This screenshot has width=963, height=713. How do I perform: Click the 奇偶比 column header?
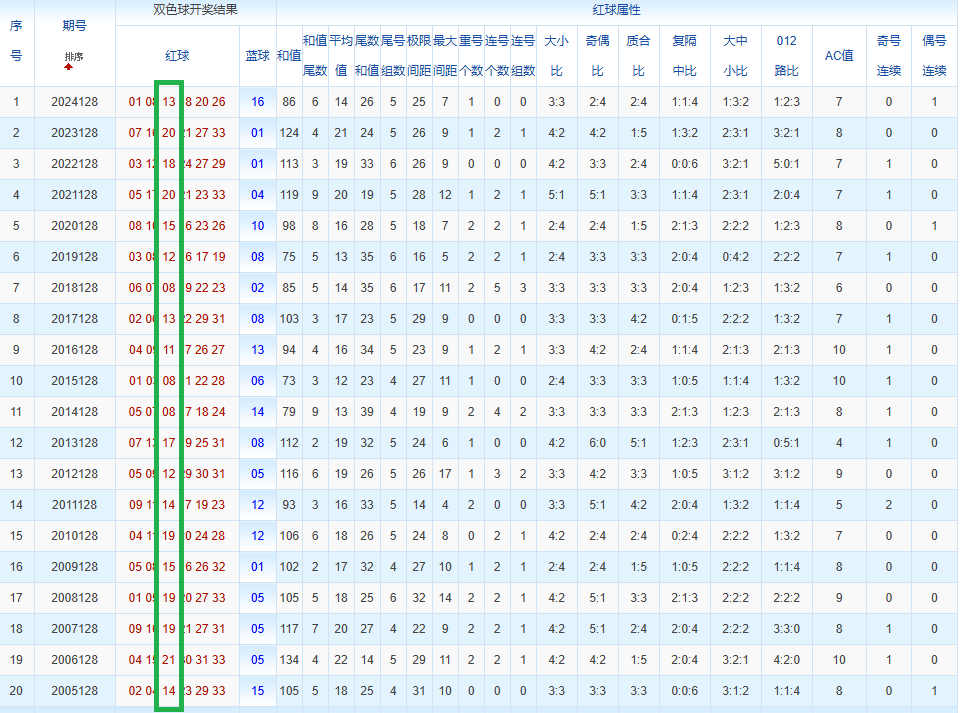click(x=598, y=56)
